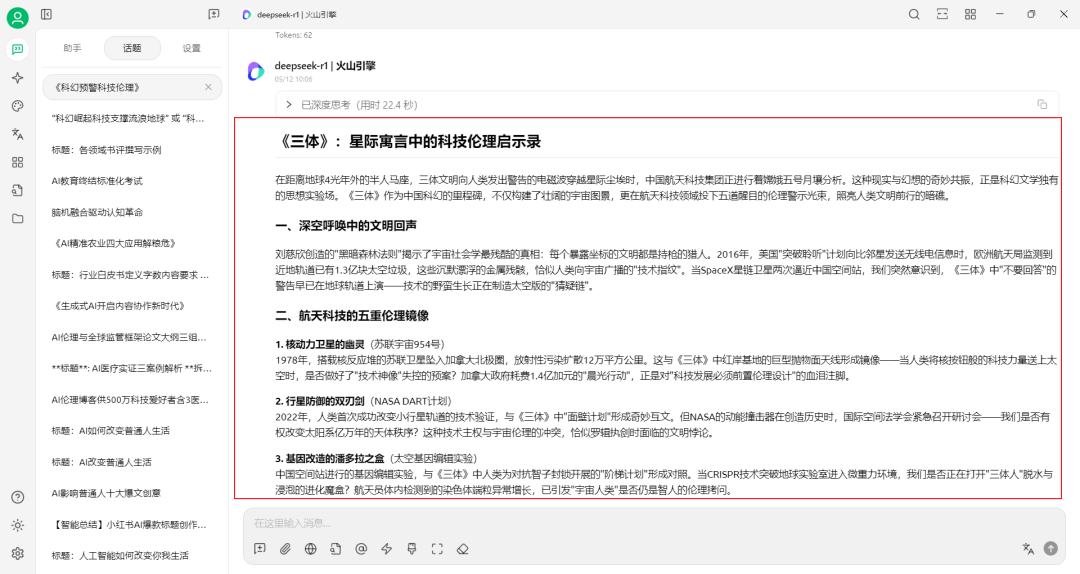
Task: Open the 《AI精准农业四大应用解粮危》 topic
Action: pos(132,243)
